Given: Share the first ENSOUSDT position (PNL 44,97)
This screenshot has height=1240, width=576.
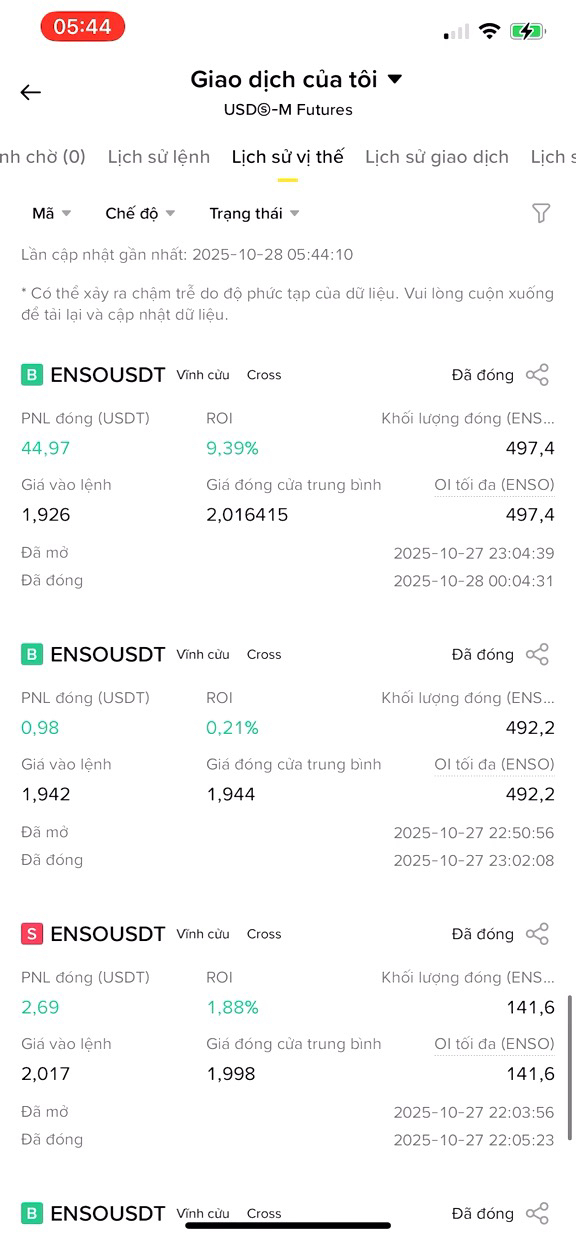Looking at the screenshot, I should 538,375.
